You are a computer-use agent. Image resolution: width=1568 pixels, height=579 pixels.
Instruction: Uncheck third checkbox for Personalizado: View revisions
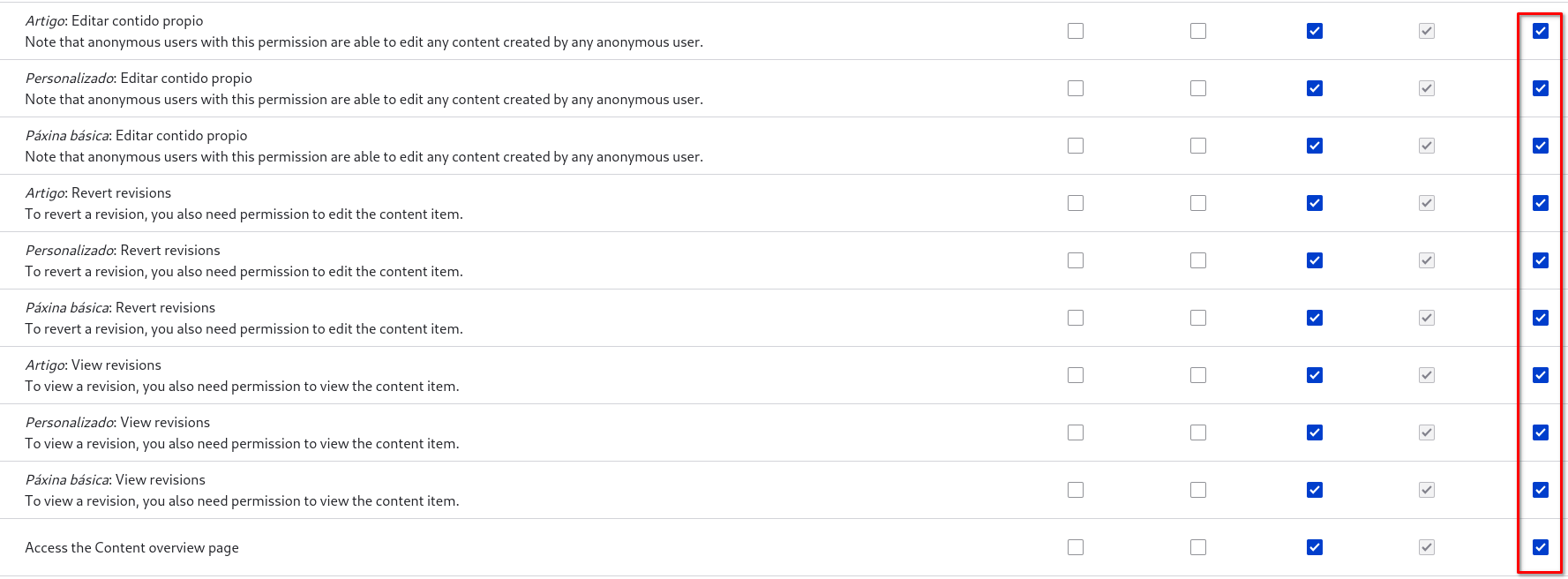1315,432
